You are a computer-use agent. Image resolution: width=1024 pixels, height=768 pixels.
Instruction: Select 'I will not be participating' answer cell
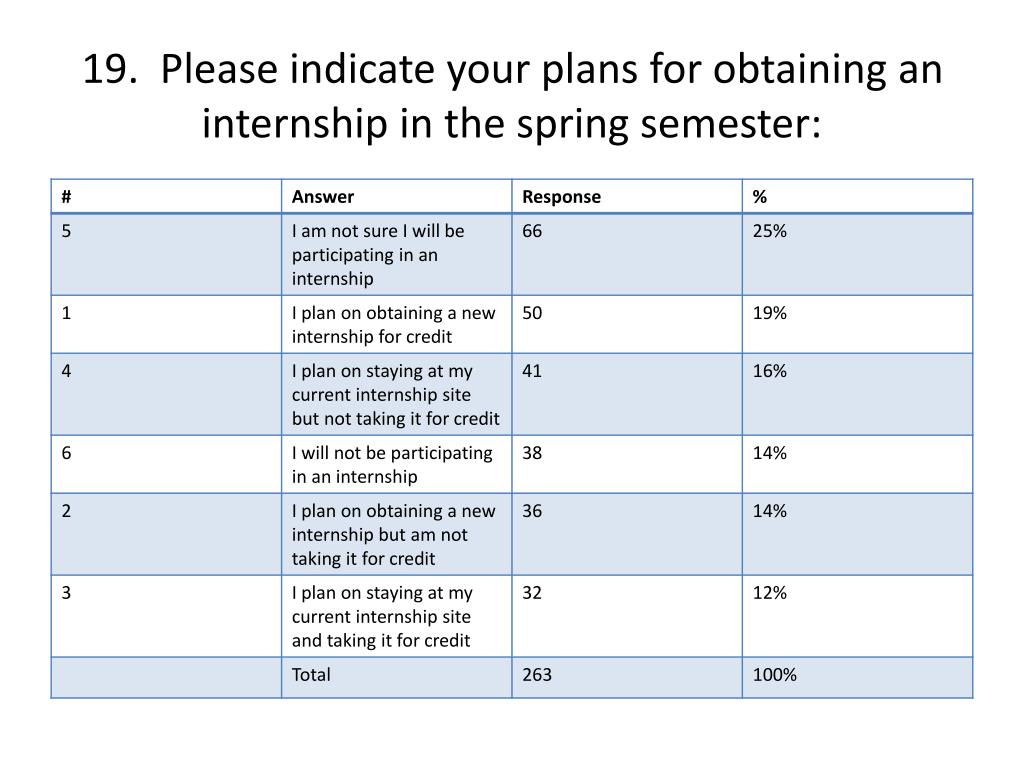[x=396, y=464]
